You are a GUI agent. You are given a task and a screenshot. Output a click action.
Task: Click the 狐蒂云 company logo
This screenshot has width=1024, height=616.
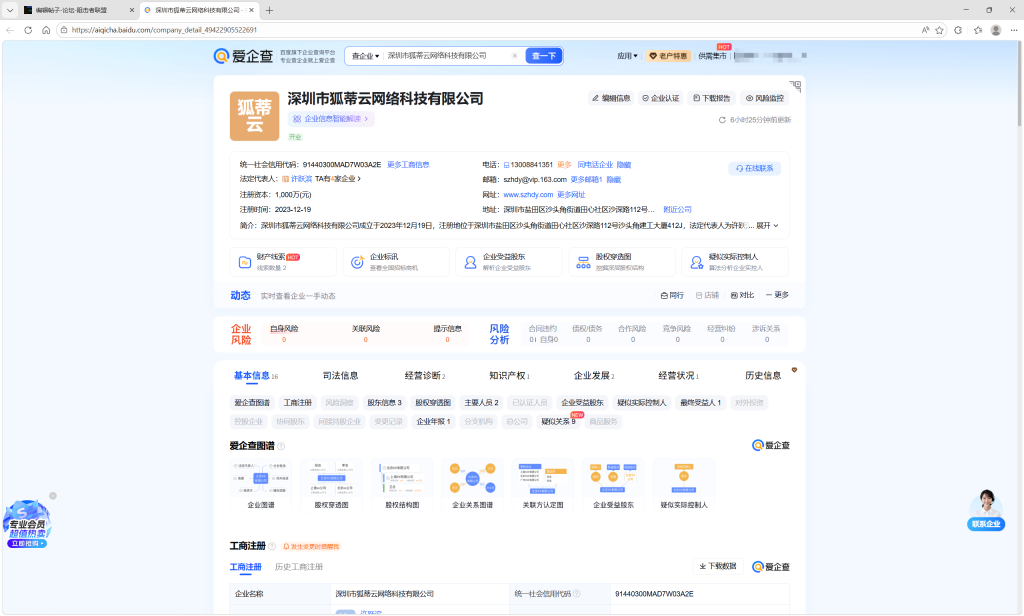click(x=255, y=116)
